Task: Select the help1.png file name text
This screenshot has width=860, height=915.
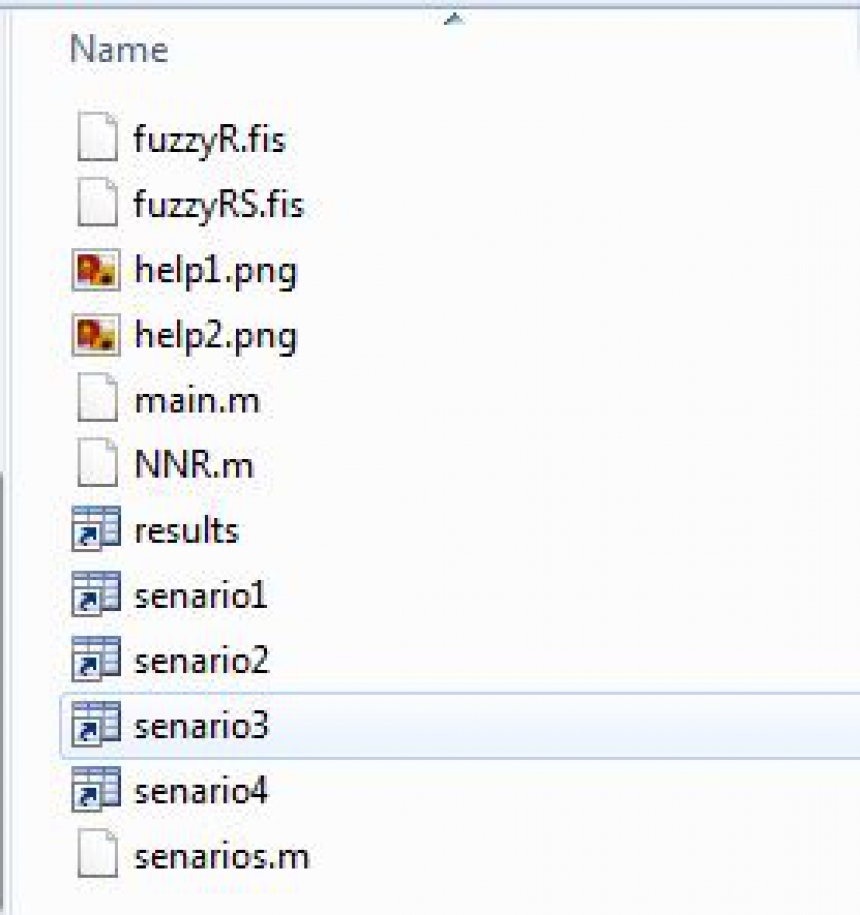Action: tap(215, 272)
